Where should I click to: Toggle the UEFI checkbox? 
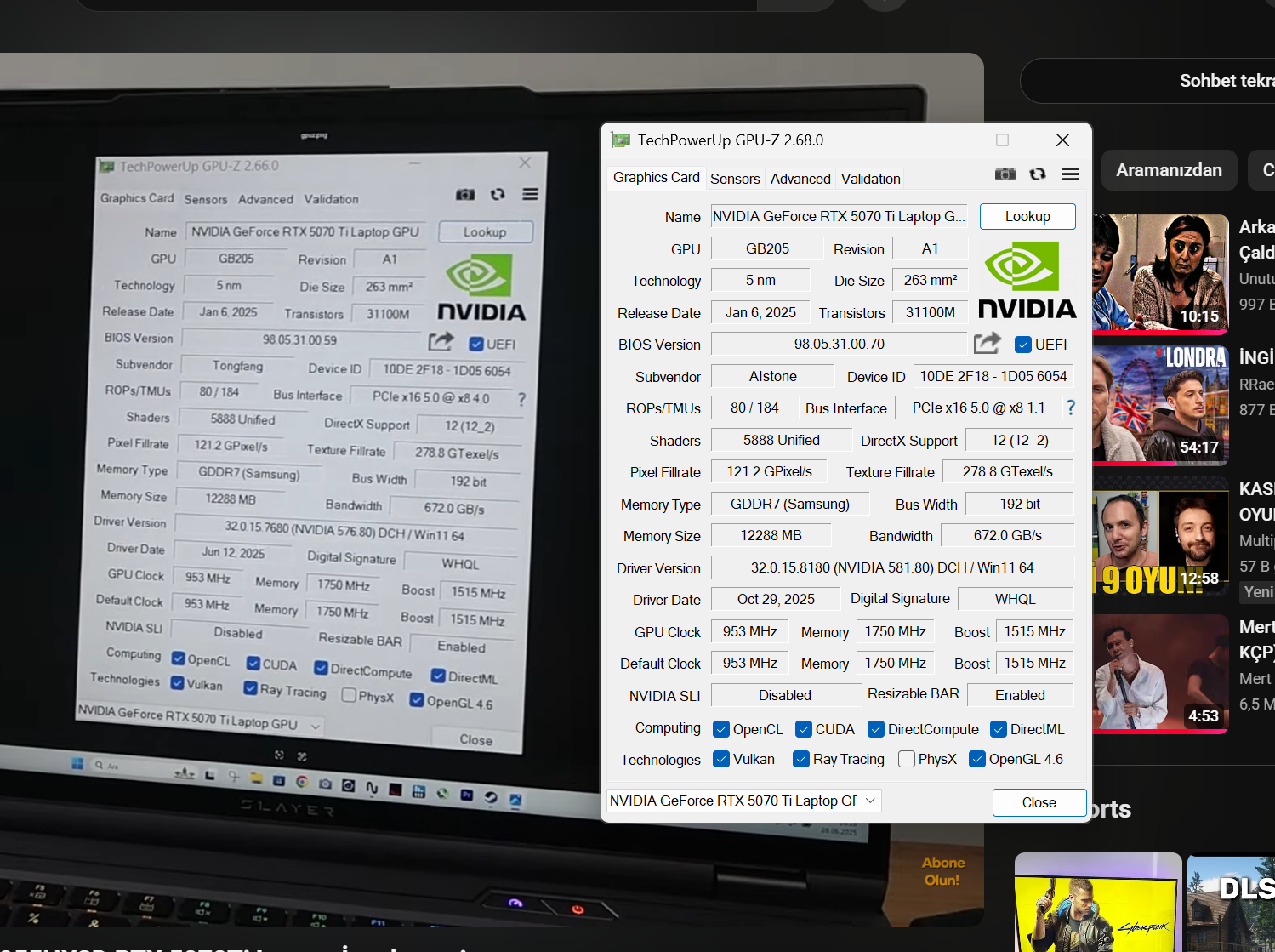(x=1023, y=345)
